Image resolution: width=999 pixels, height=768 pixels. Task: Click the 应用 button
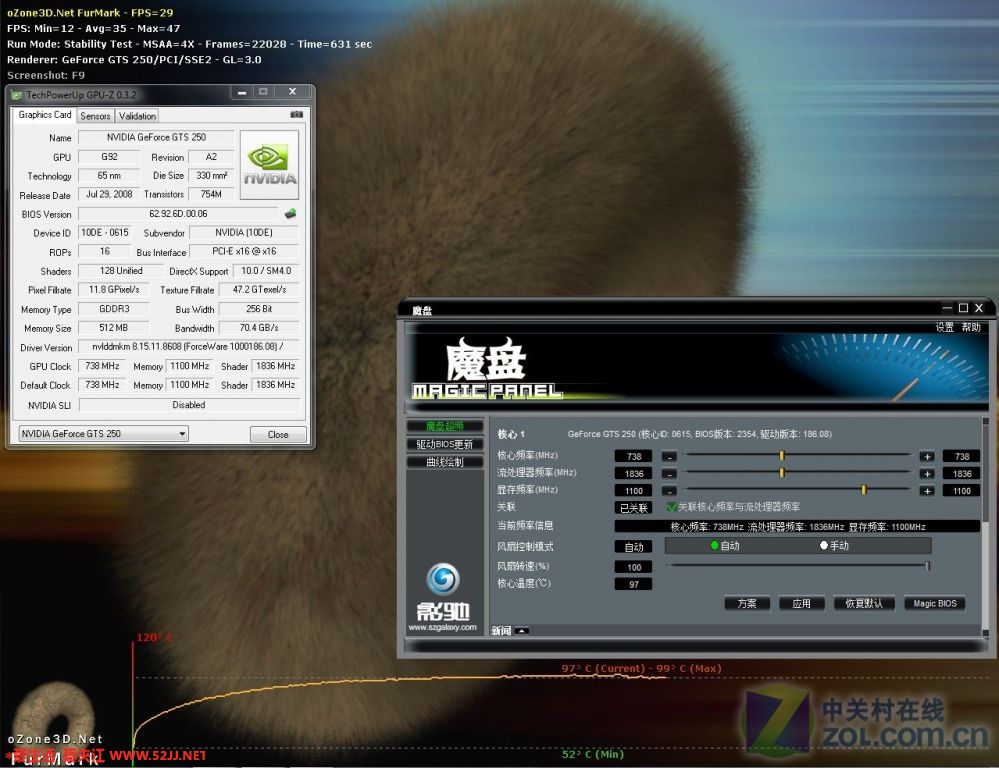click(801, 604)
